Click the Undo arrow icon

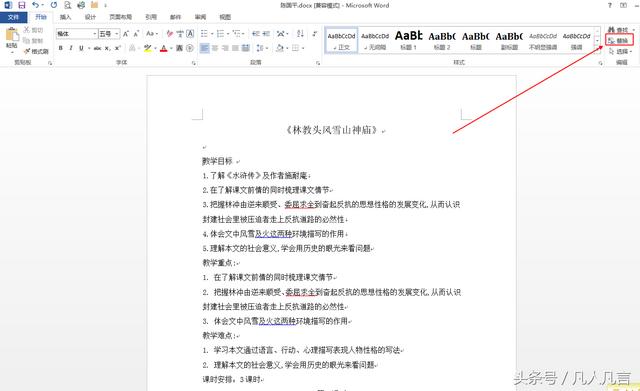36,5
